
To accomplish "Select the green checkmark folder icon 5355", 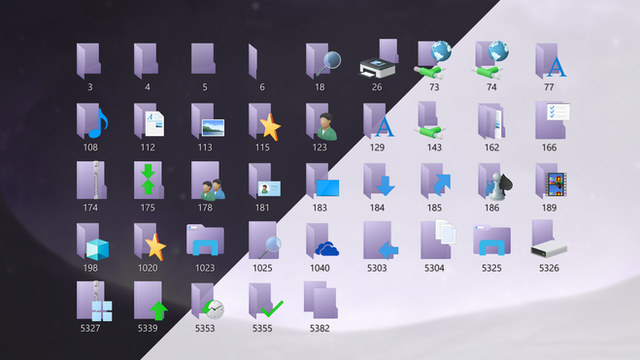I will click(266, 301).
